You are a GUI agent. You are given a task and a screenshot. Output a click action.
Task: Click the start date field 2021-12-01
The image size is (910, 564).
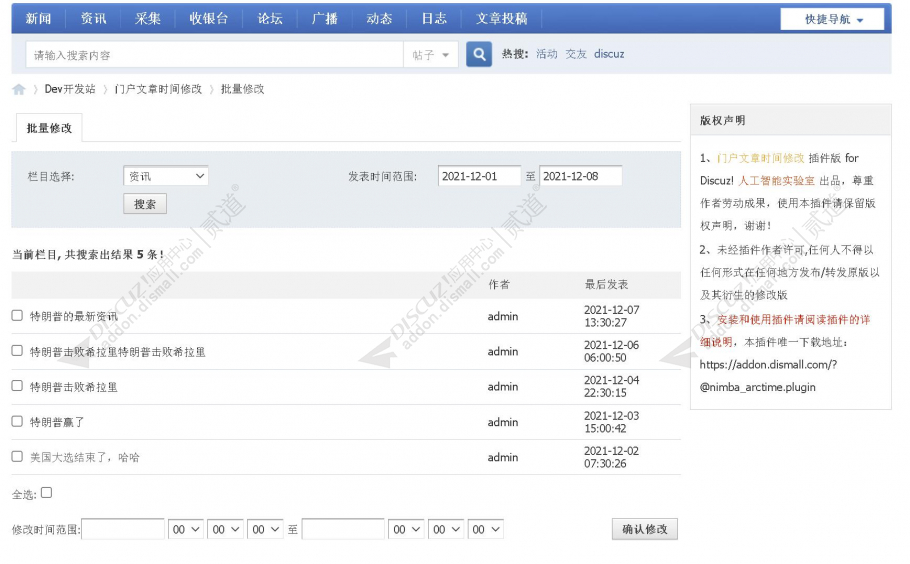(x=479, y=176)
